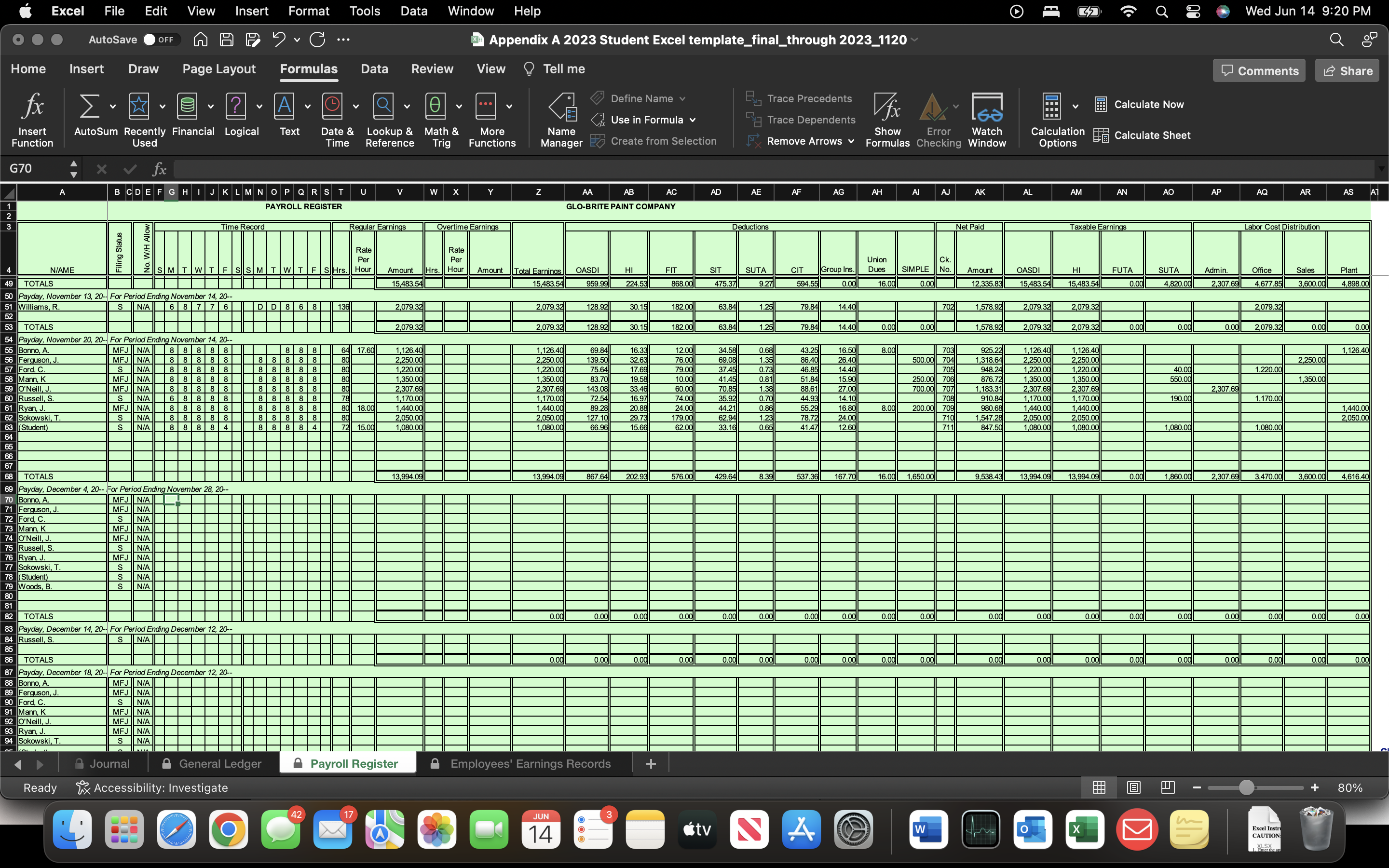Switch to the Data ribbon tab
This screenshot has height=868, width=1389.
(x=374, y=69)
